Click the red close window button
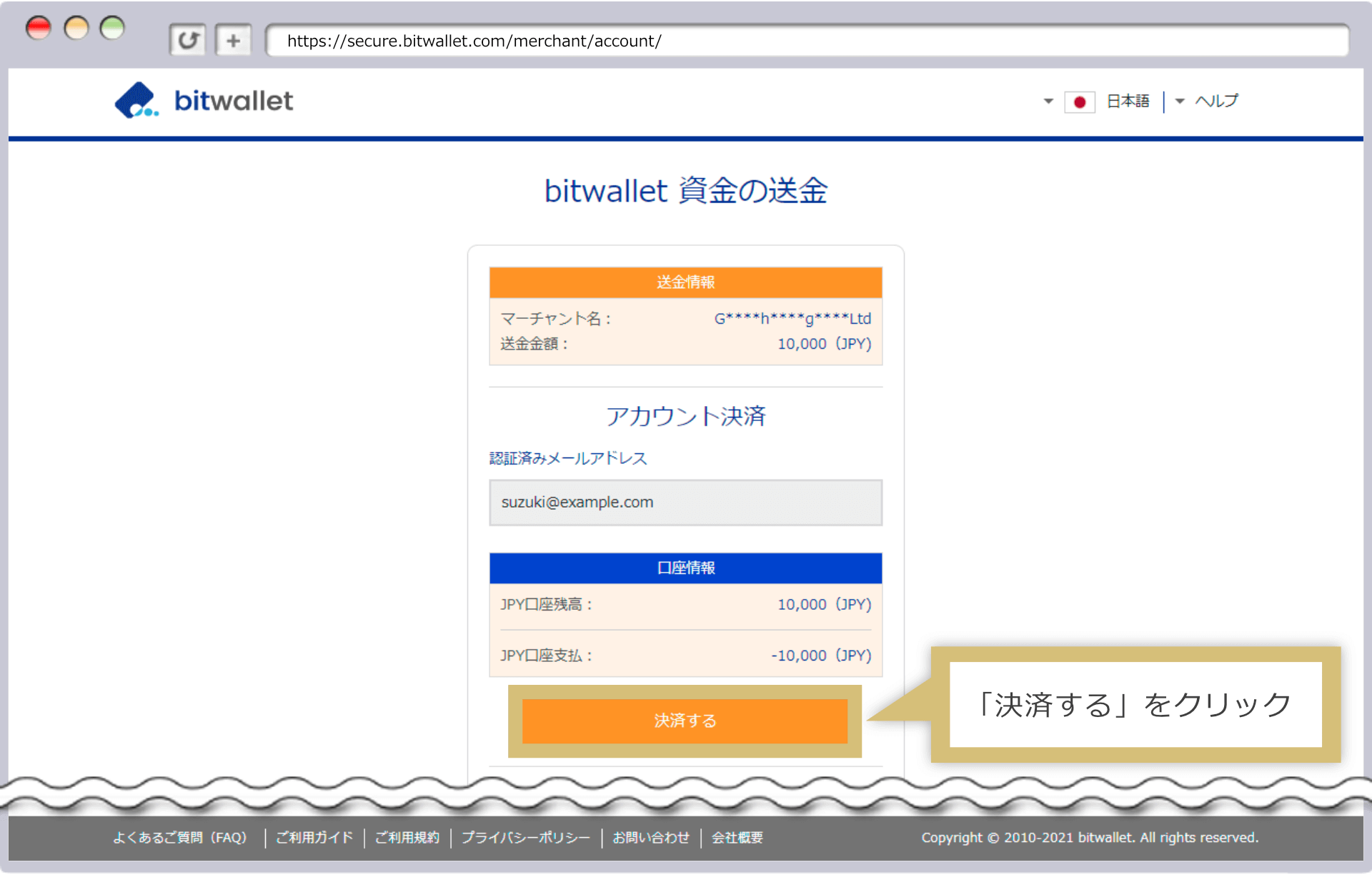This screenshot has height=875, width=1372. pyautogui.click(x=39, y=29)
